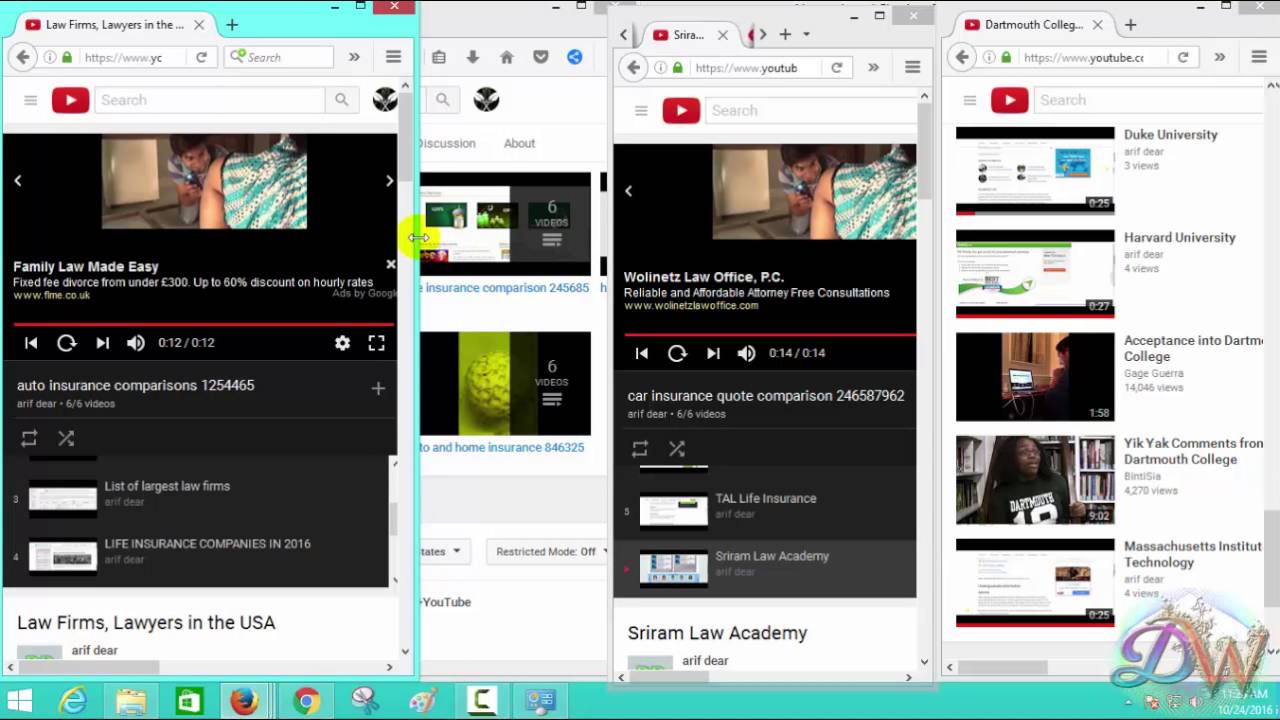The image size is (1280, 720).
Task: Open Wolinetz Law Office ad link
Action: tap(691, 306)
